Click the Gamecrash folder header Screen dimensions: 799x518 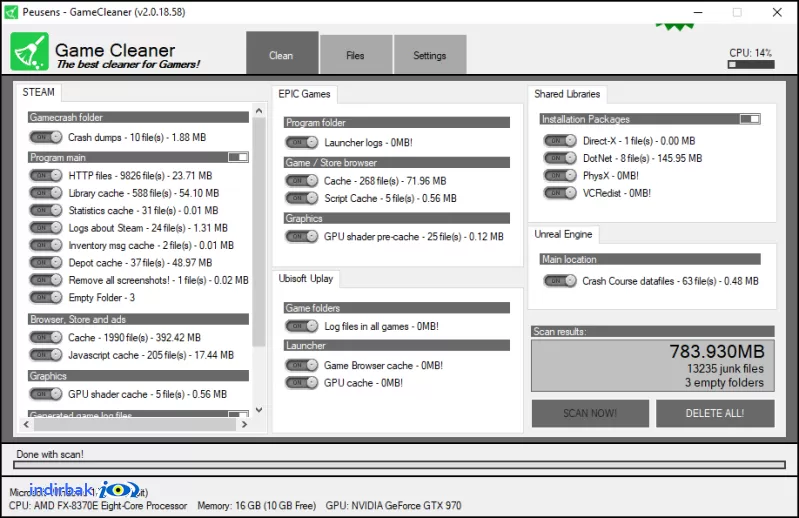point(139,118)
